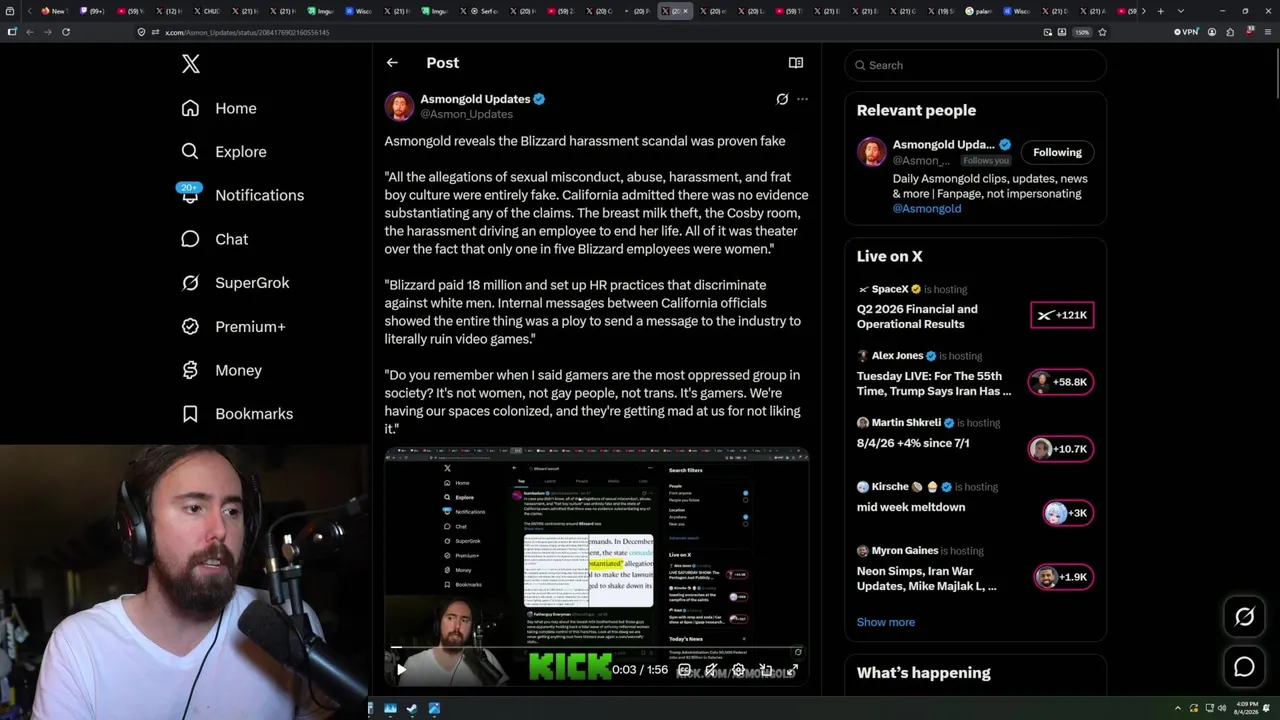Viewport: 1280px width, 720px height.
Task: Toggle the browser VPN button
Action: (1186, 32)
